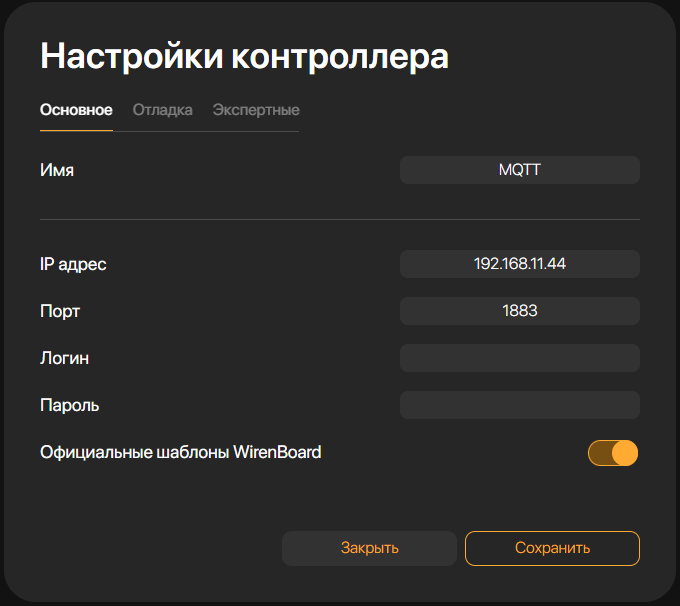680x606 pixels.
Task: Disable the Официальные шаблоны WirenBoard toggle
Action: coord(612,453)
